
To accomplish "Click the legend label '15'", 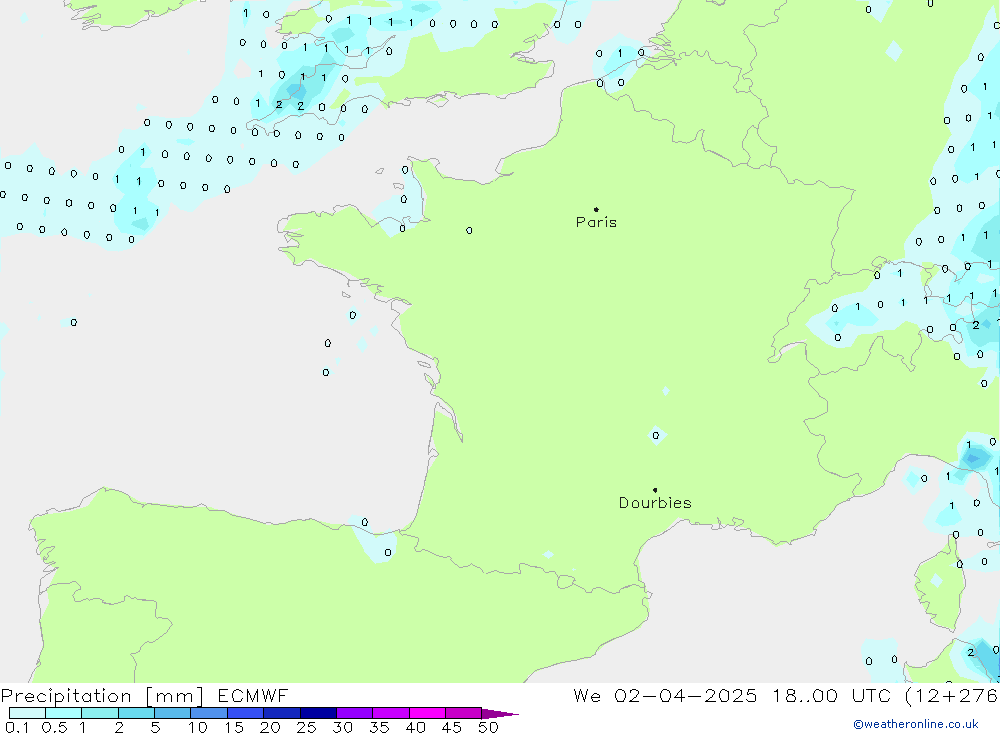I will [x=234, y=727].
